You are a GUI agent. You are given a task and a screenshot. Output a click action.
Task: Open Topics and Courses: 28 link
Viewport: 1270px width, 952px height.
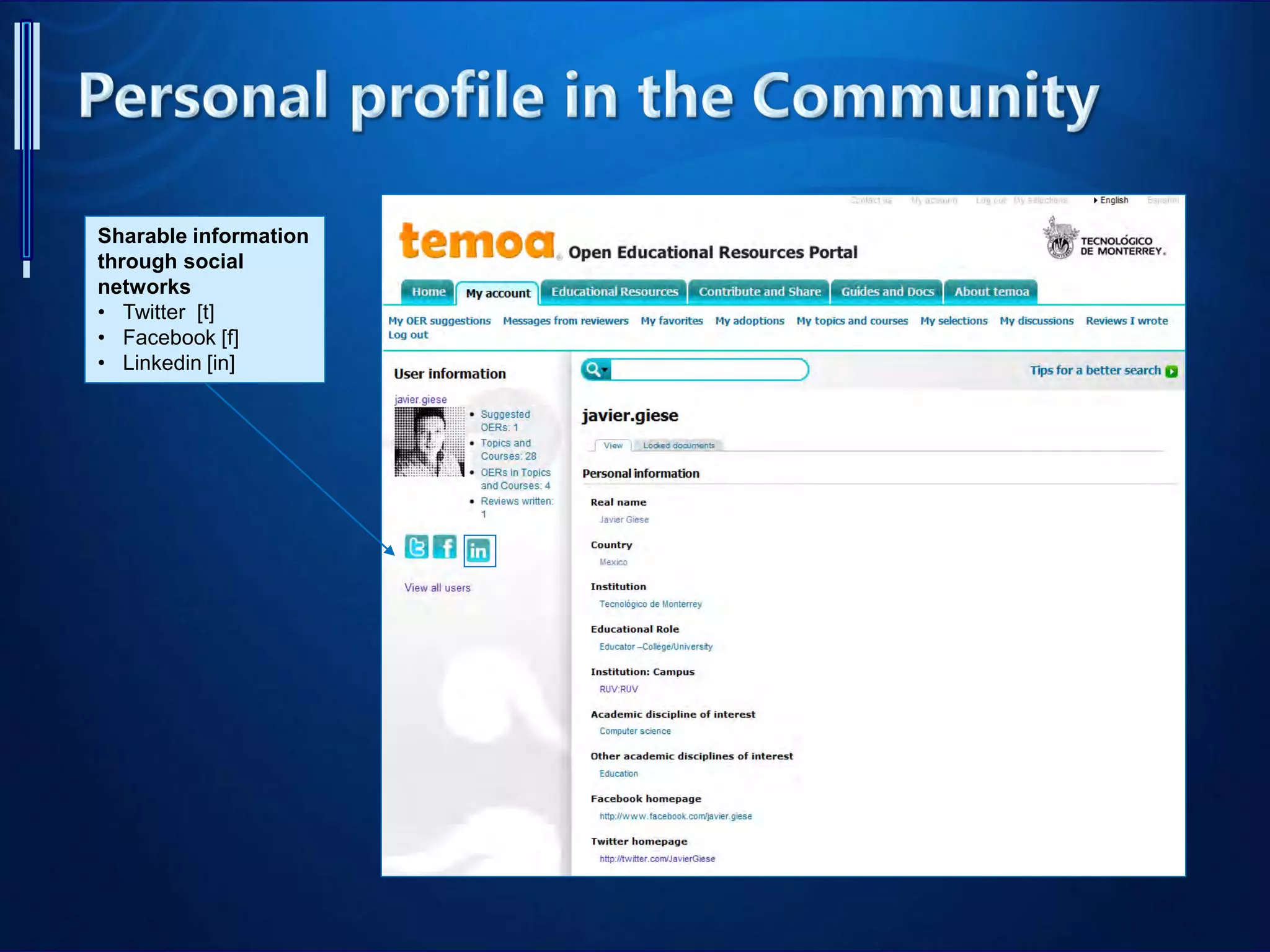tap(508, 449)
